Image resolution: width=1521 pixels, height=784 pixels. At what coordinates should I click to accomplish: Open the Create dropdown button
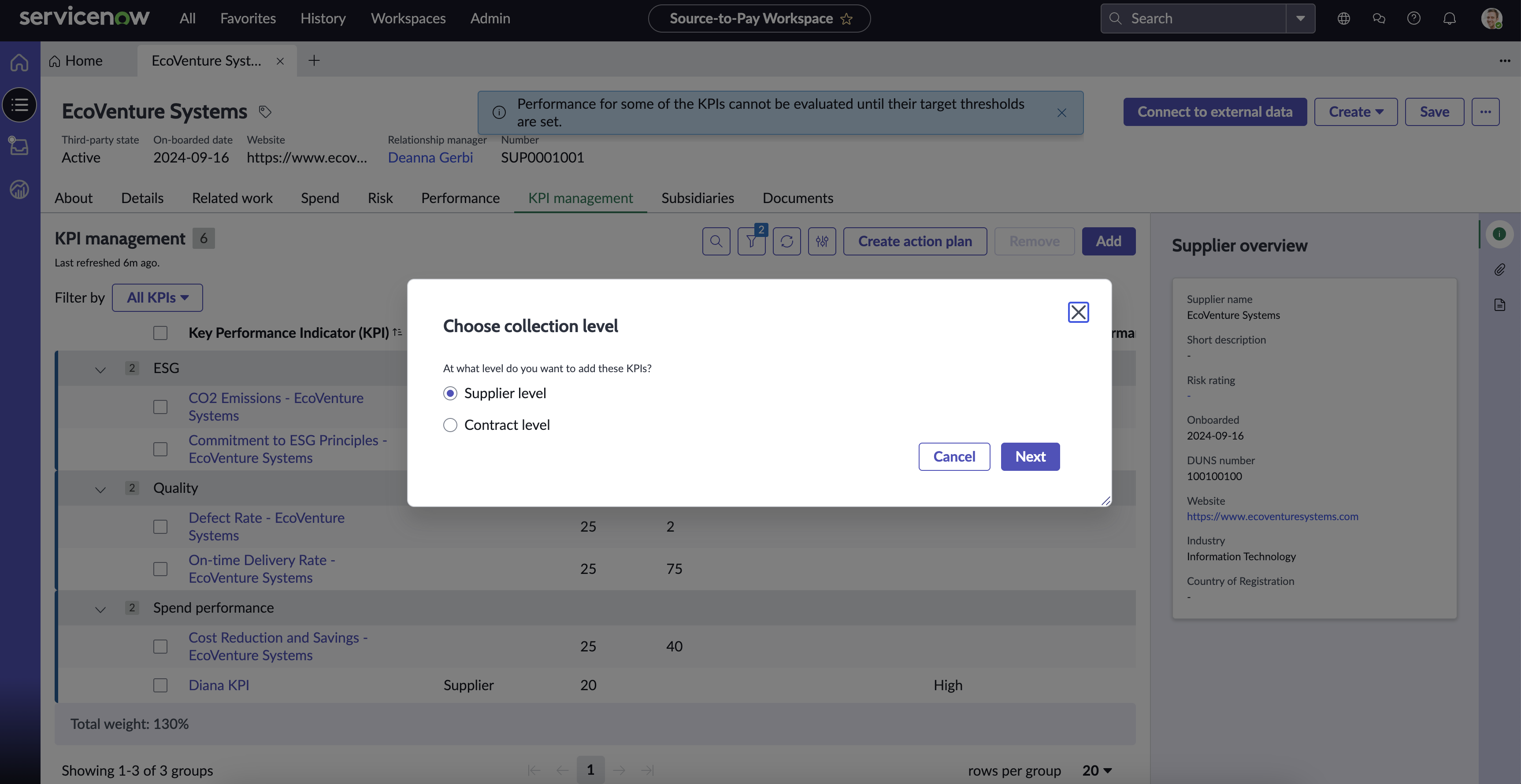[1356, 111]
